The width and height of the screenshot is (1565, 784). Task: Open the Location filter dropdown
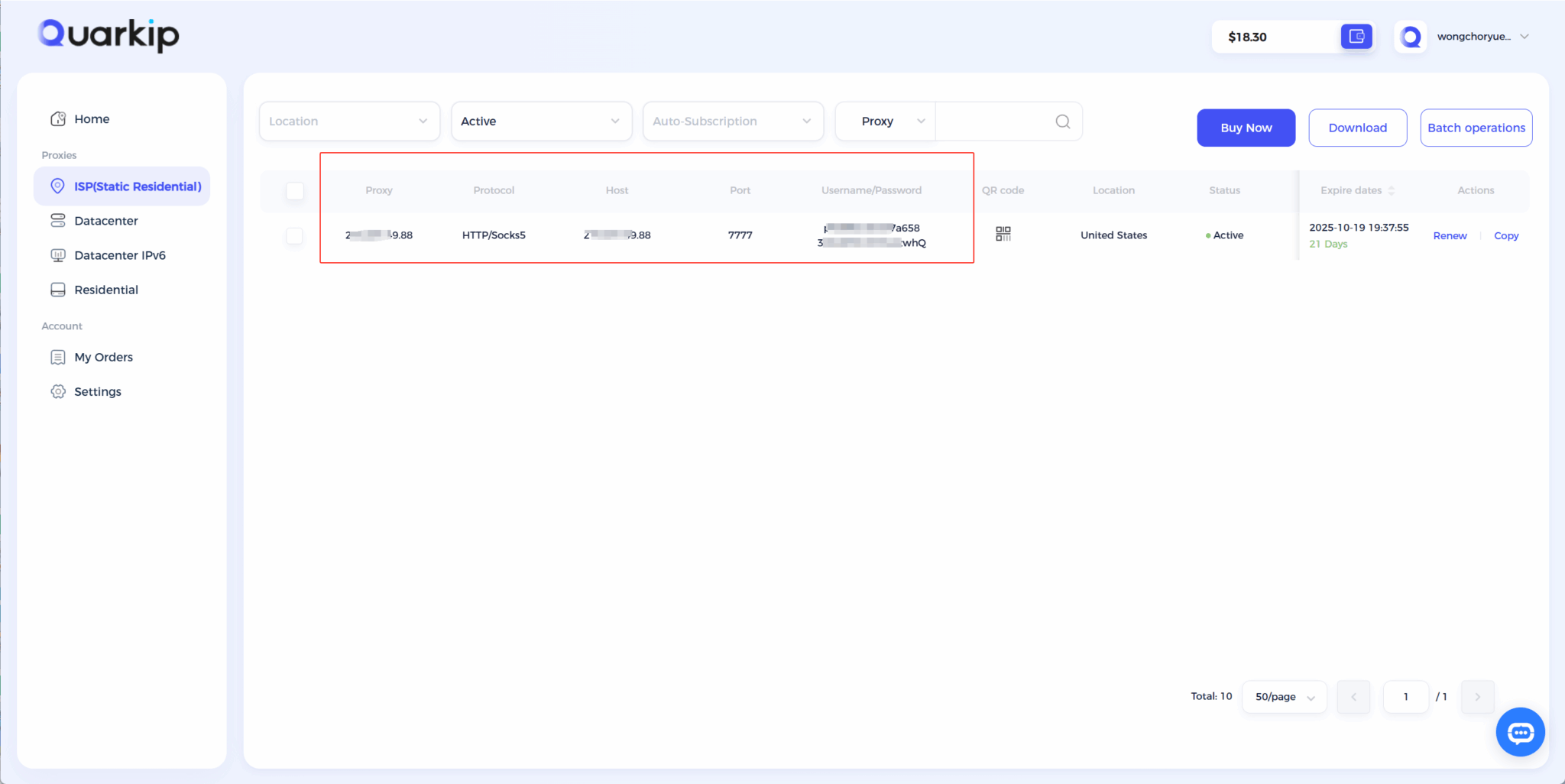(x=348, y=121)
